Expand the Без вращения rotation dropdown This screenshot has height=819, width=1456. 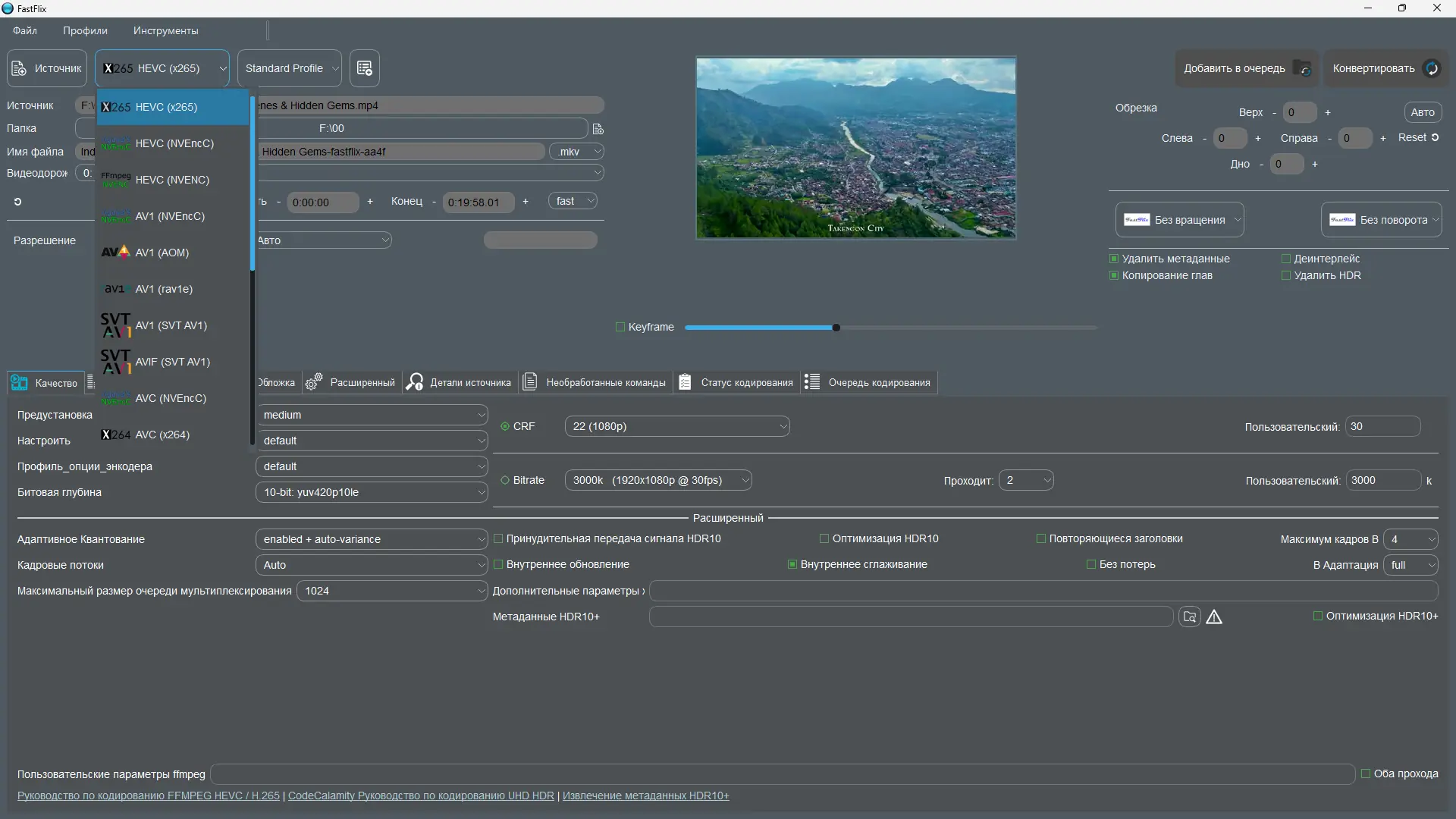(1180, 220)
